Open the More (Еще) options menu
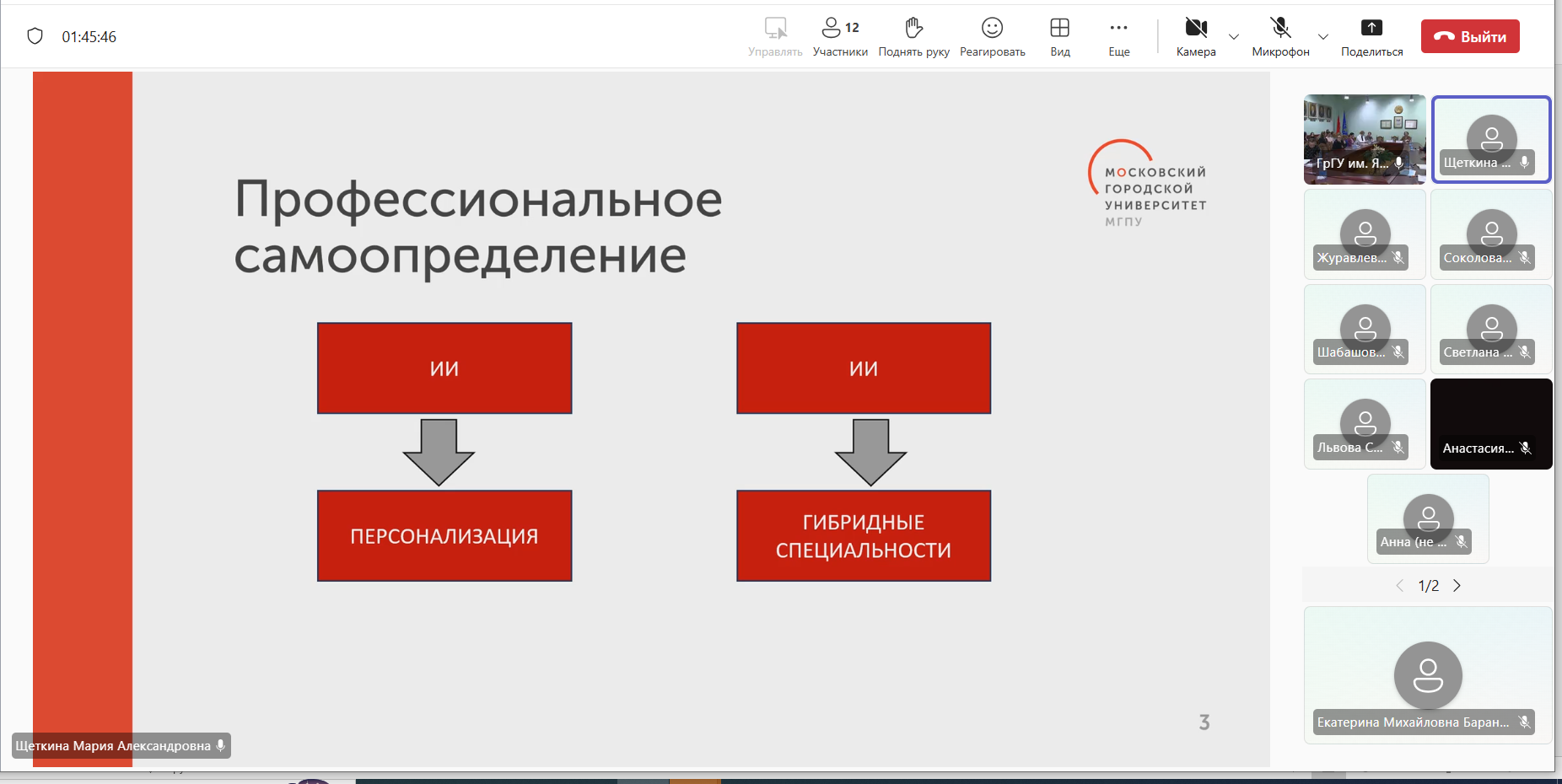This screenshot has height=784, width=1562. click(1118, 29)
